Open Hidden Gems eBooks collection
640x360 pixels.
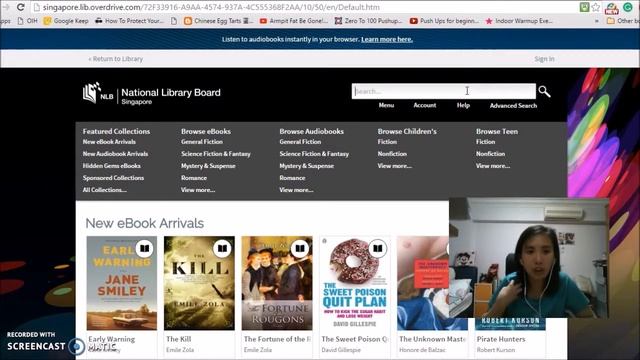(x=111, y=166)
